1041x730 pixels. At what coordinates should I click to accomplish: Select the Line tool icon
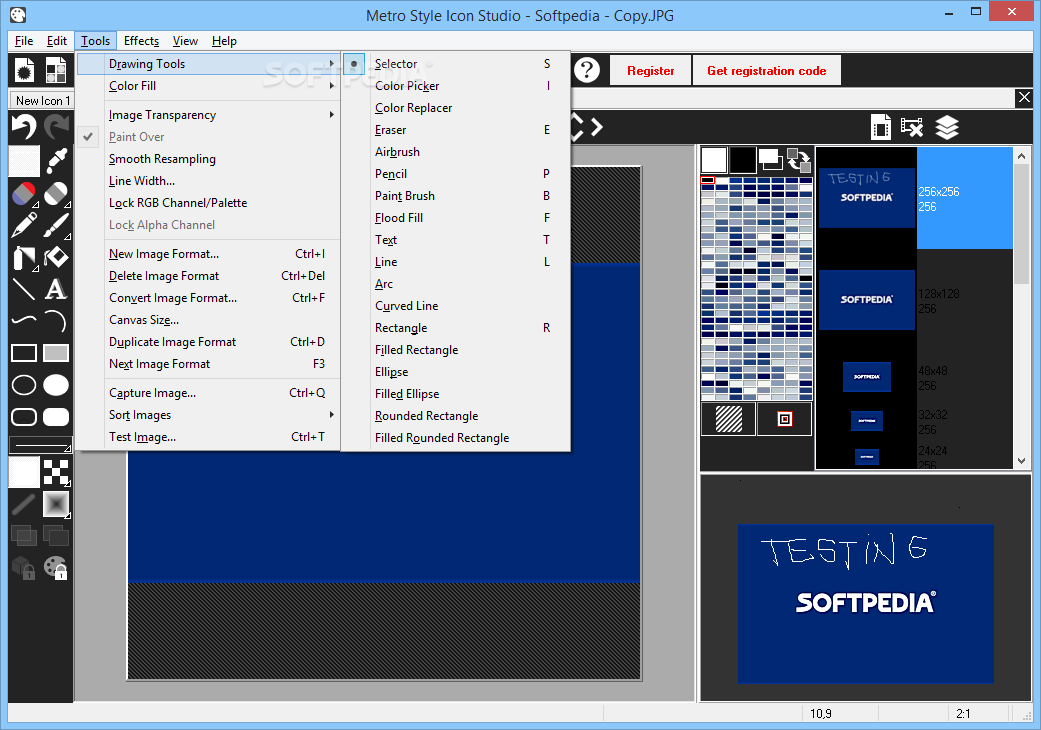tap(24, 289)
